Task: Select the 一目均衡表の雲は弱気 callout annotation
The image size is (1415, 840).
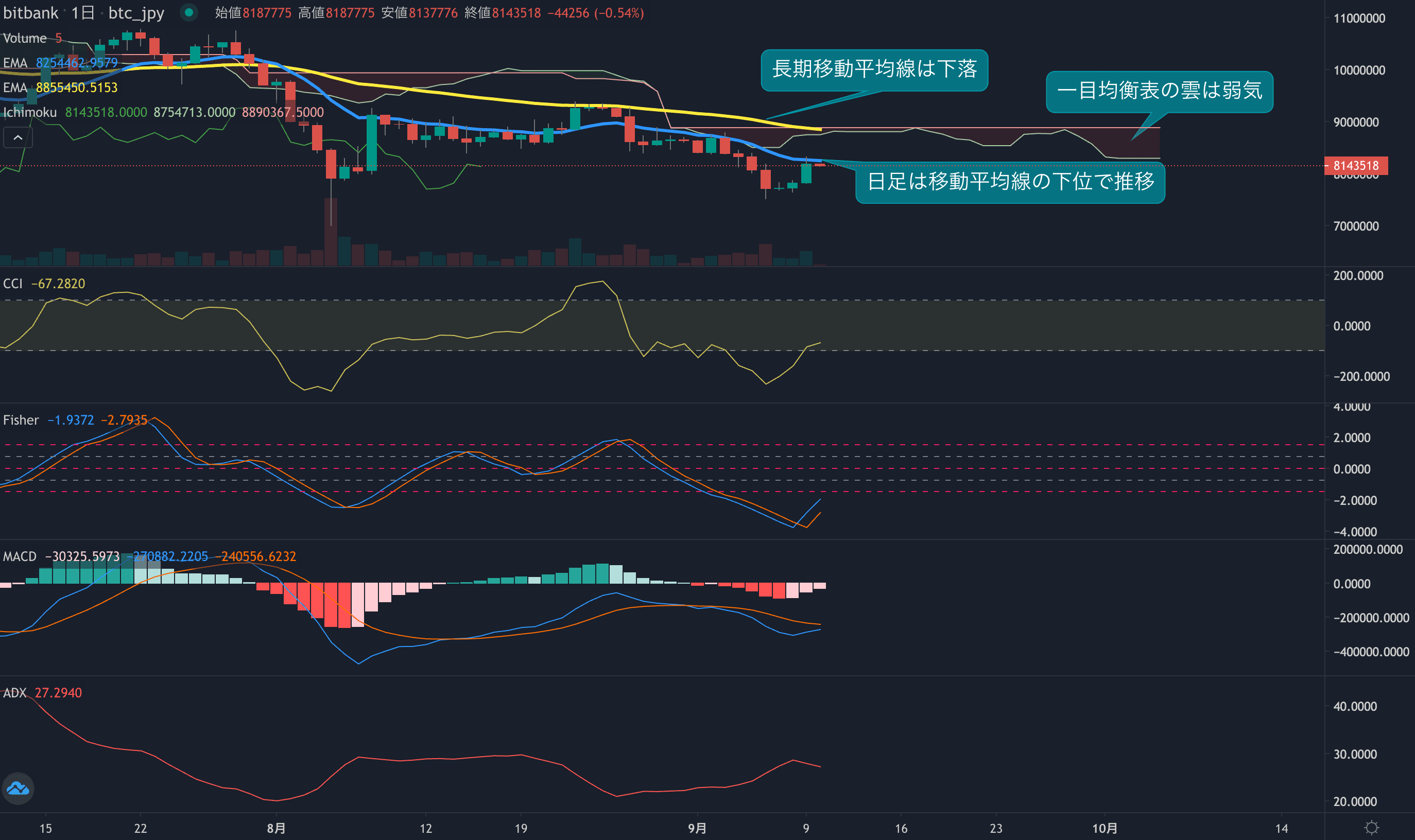Action: pos(1159,91)
